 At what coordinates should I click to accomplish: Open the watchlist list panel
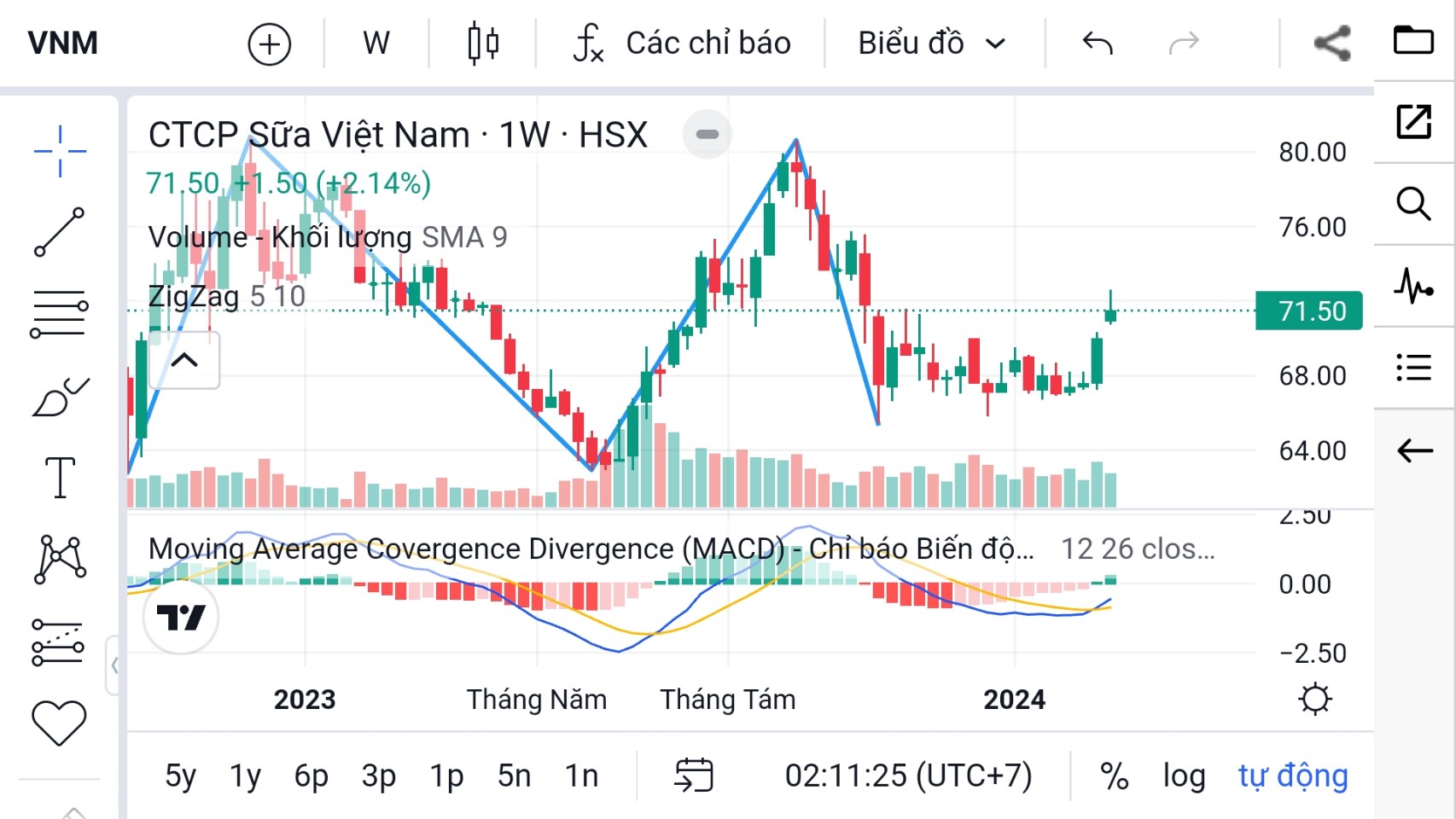coord(1413,368)
